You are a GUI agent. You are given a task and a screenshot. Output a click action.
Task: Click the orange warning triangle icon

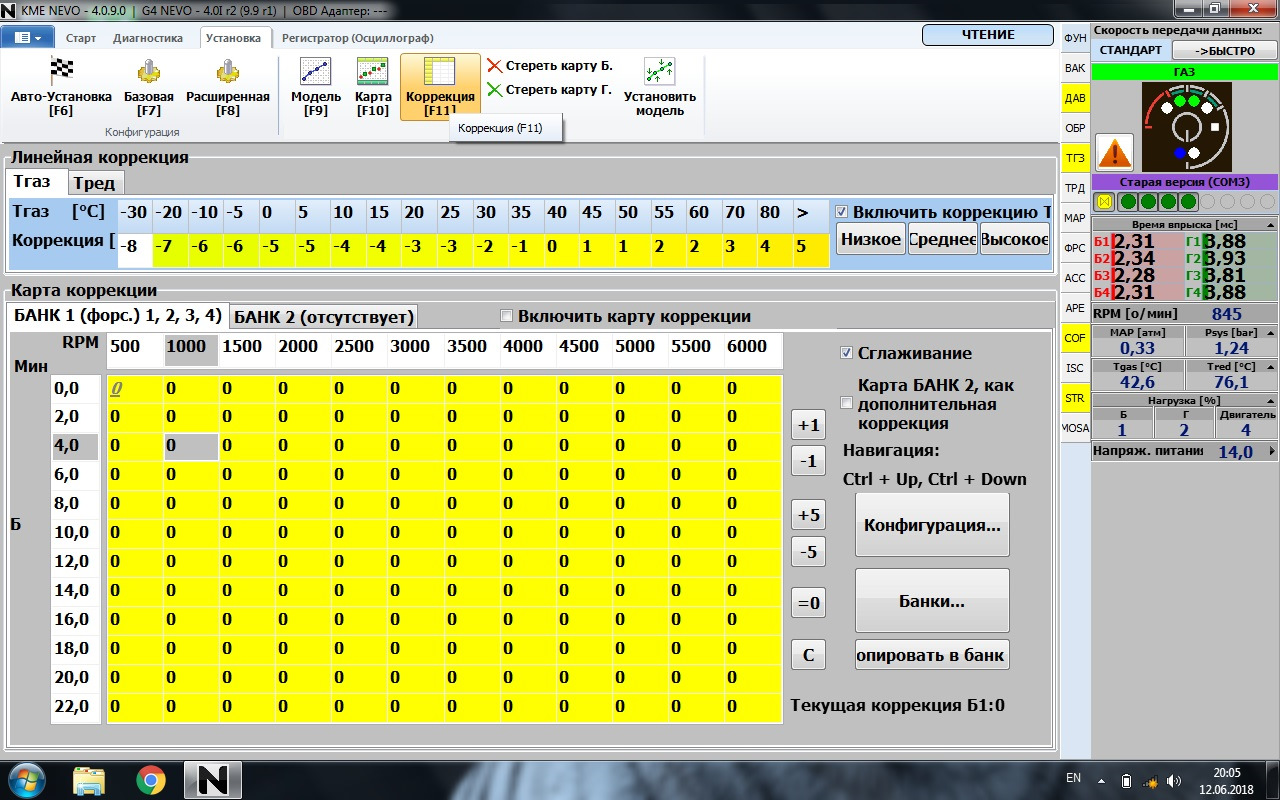pos(1115,153)
